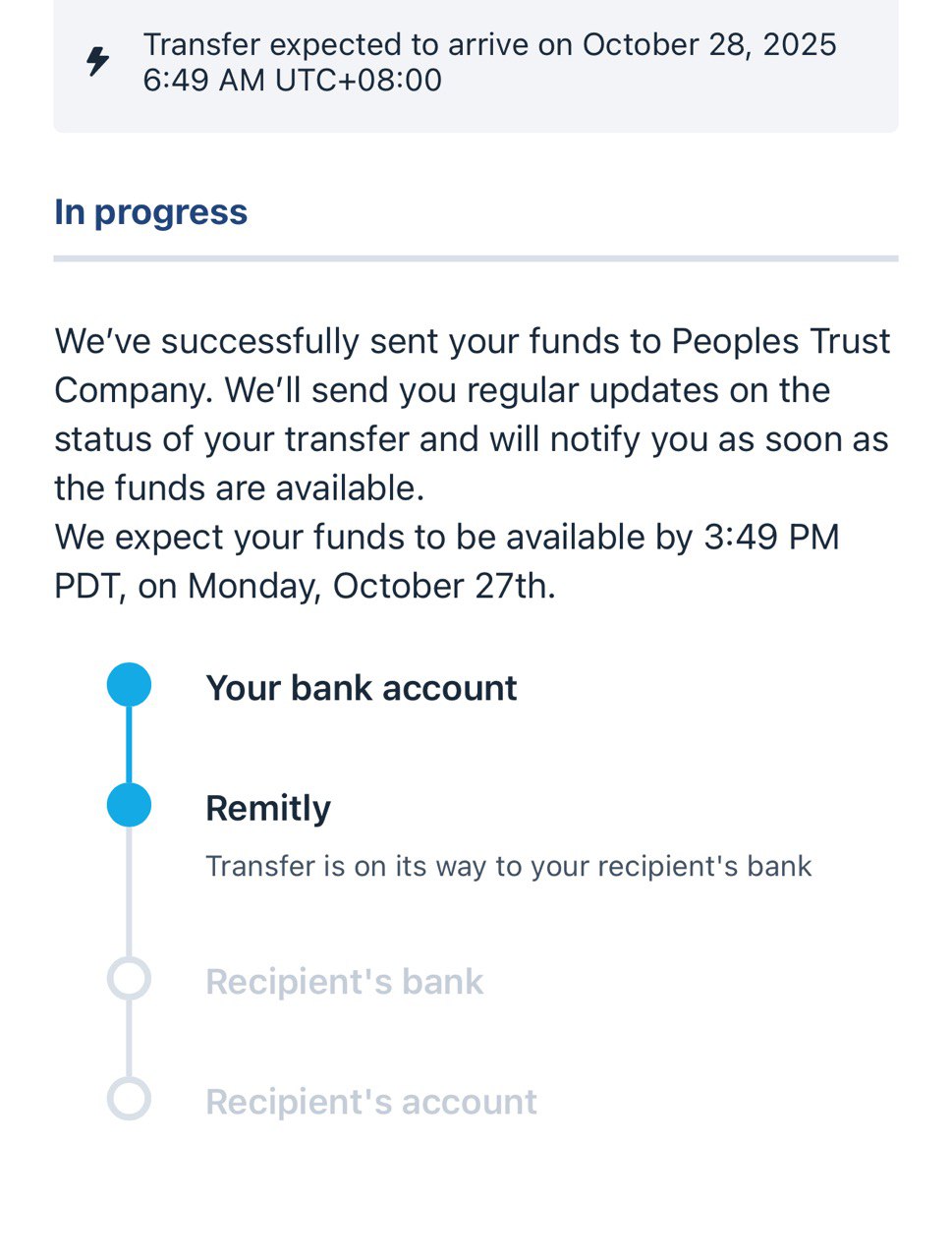Click the lightning bolt icon in the banner
This screenshot has width=952, height=1258.
click(97, 61)
